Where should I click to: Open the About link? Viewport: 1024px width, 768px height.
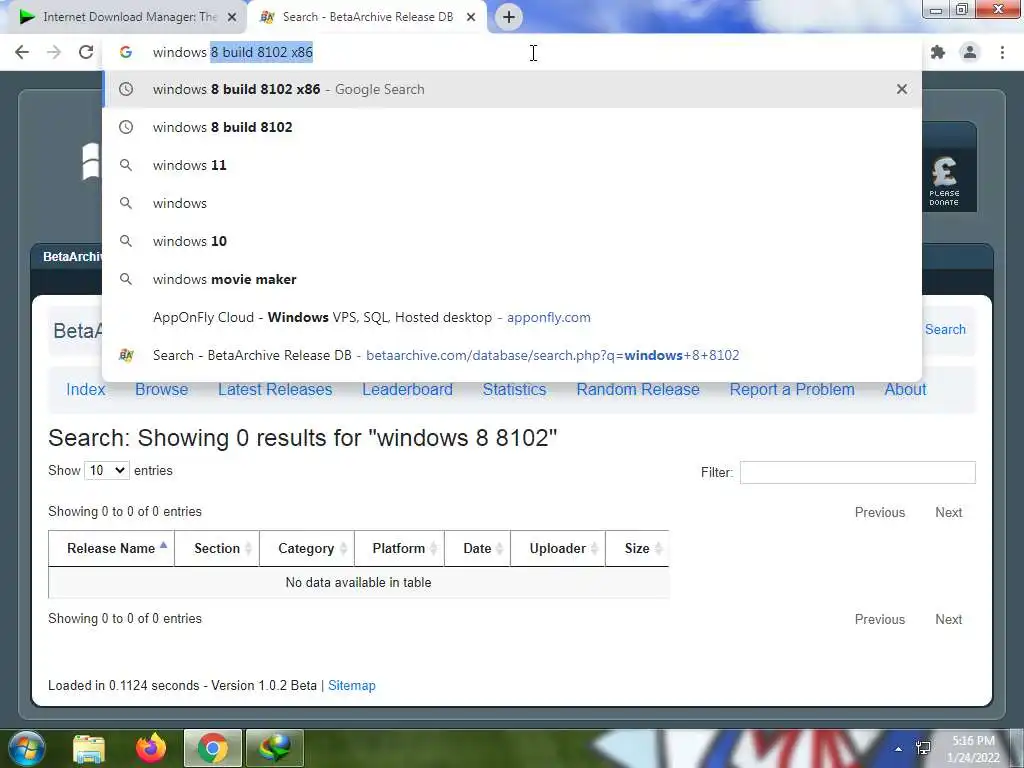905,389
